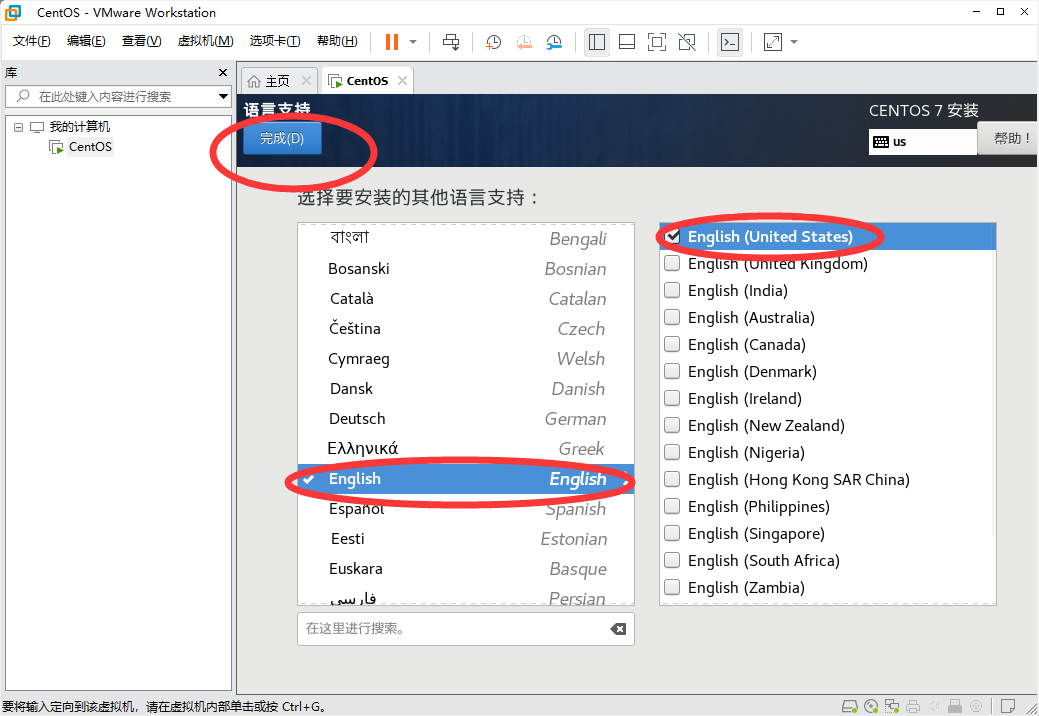
Task: Take a snapshot with the clock-plus icon
Action: [493, 42]
